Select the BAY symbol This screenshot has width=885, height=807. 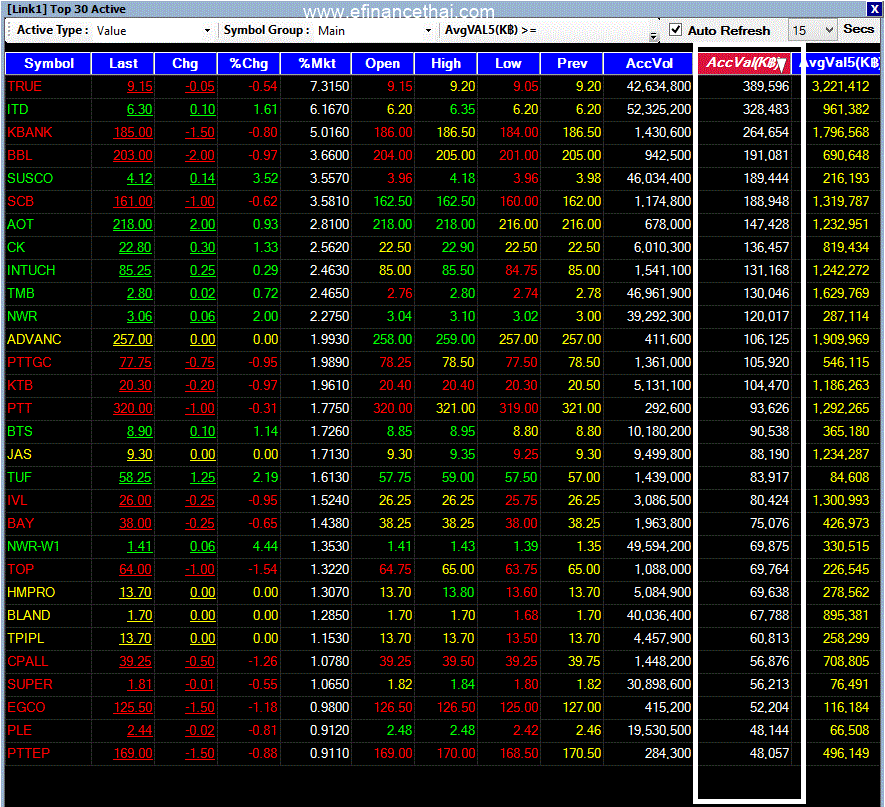pos(20,523)
